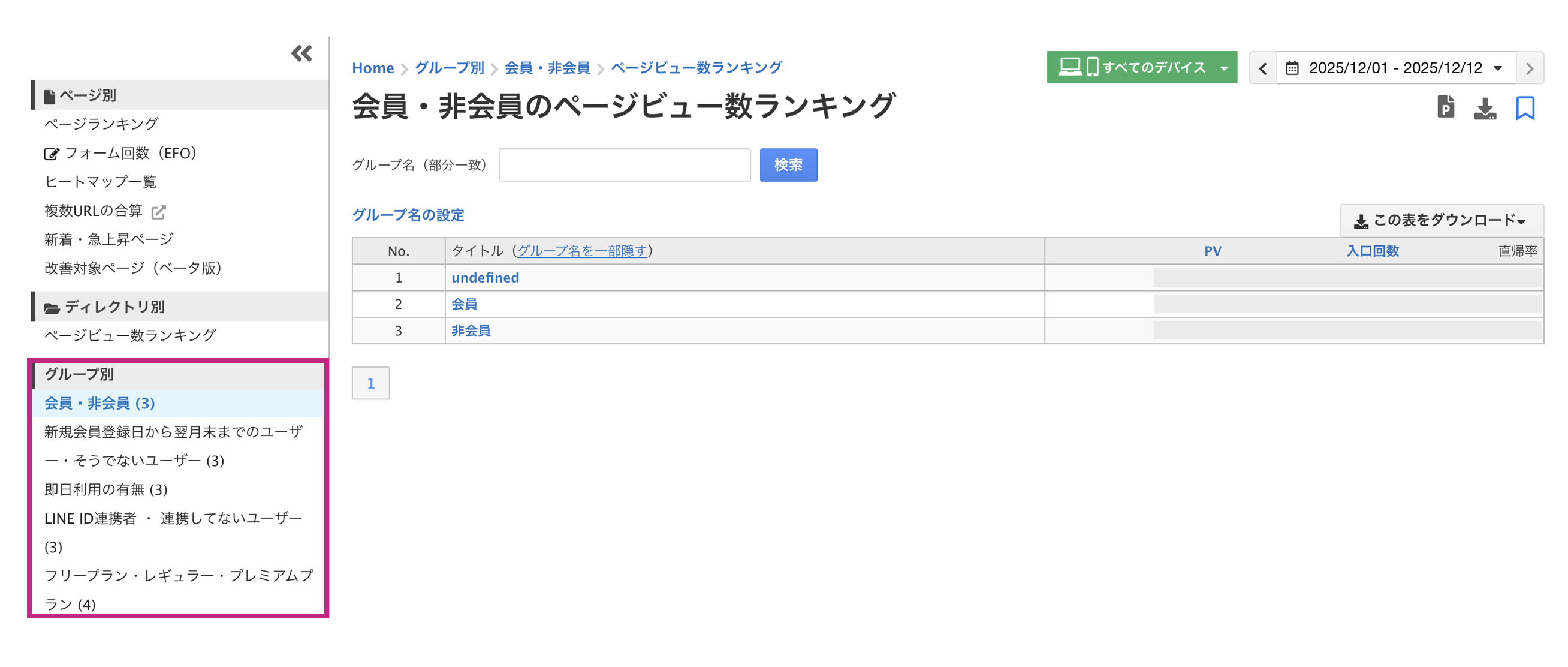Click the calendar icon in the date picker

pyautogui.click(x=1293, y=68)
